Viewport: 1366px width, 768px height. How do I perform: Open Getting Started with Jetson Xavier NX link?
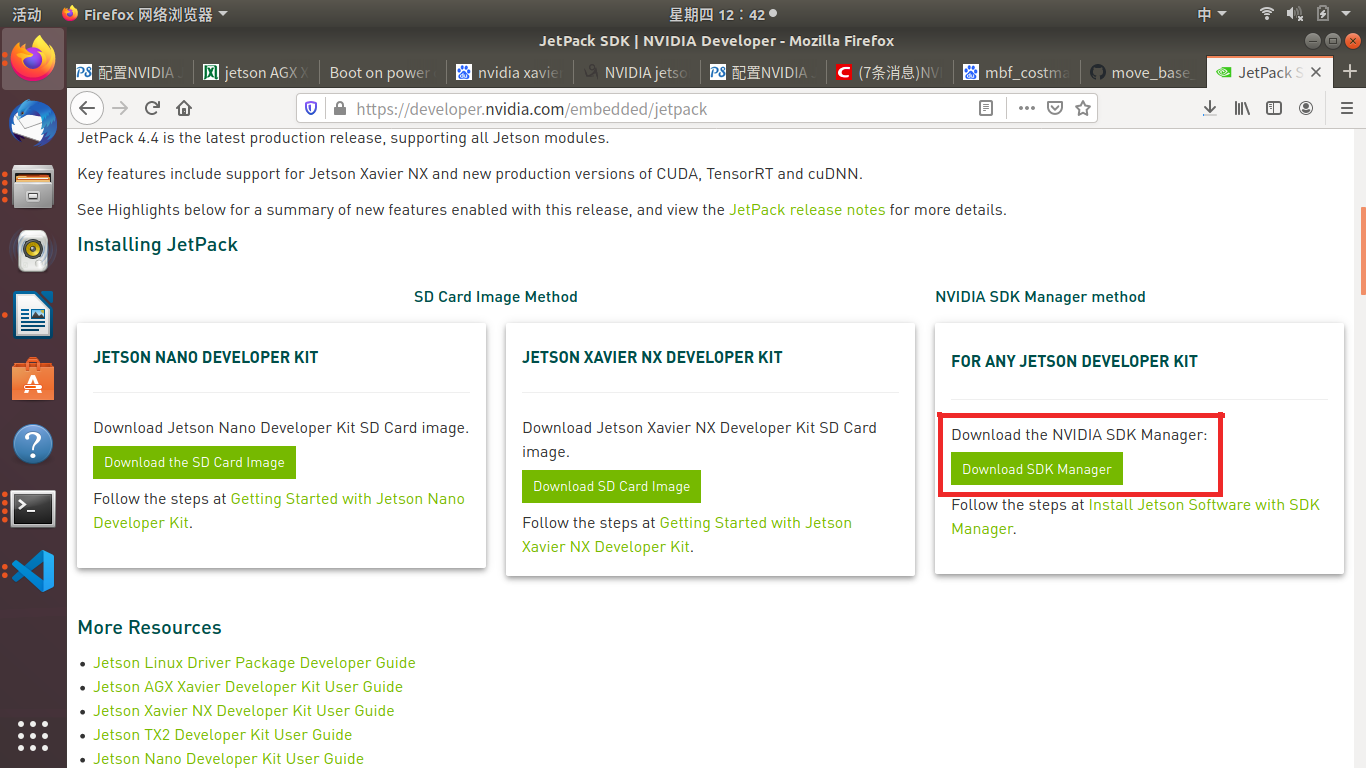pyautogui.click(x=687, y=534)
